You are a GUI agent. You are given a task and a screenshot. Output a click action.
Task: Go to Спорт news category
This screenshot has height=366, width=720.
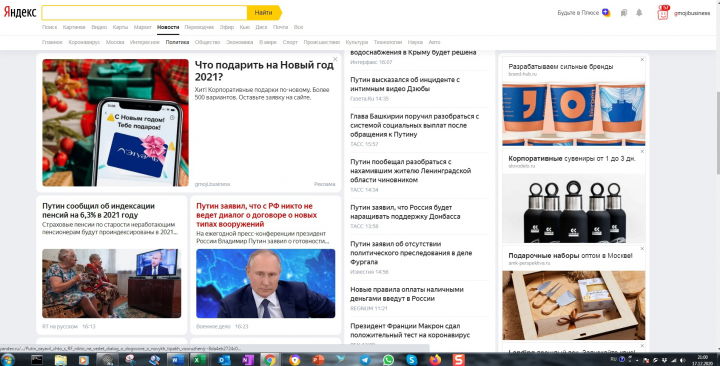point(290,42)
